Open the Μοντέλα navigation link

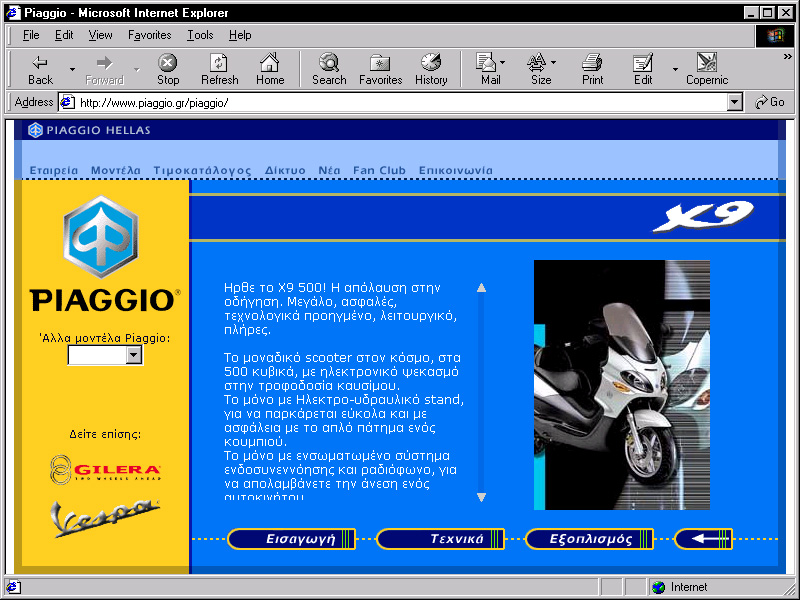tap(116, 170)
